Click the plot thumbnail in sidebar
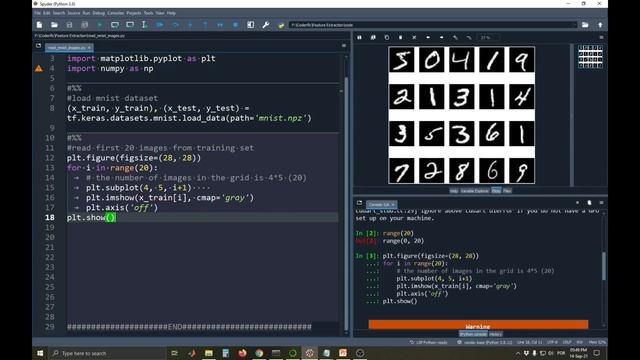Screen dimensions: 640x360 [590, 57]
